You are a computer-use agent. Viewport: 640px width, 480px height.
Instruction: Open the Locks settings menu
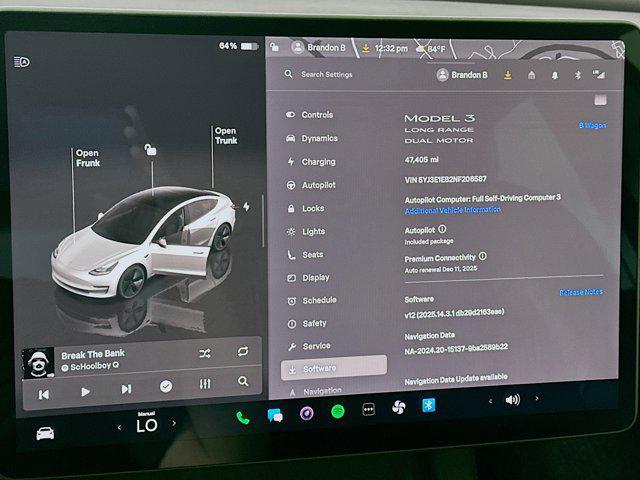305,208
